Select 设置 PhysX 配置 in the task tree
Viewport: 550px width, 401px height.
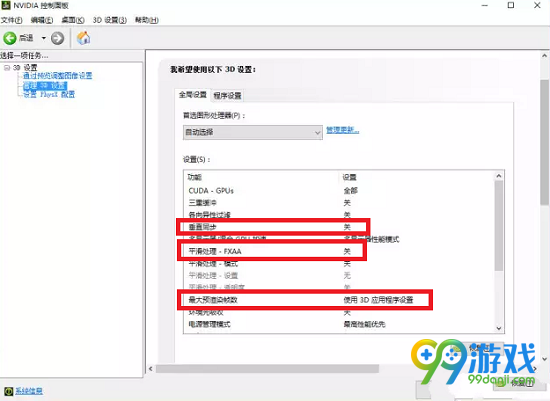49,94
